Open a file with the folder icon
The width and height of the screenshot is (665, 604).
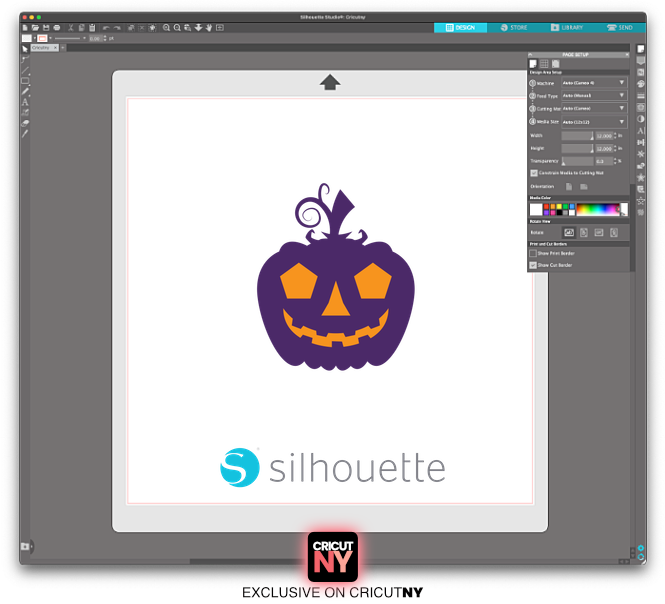(35, 28)
